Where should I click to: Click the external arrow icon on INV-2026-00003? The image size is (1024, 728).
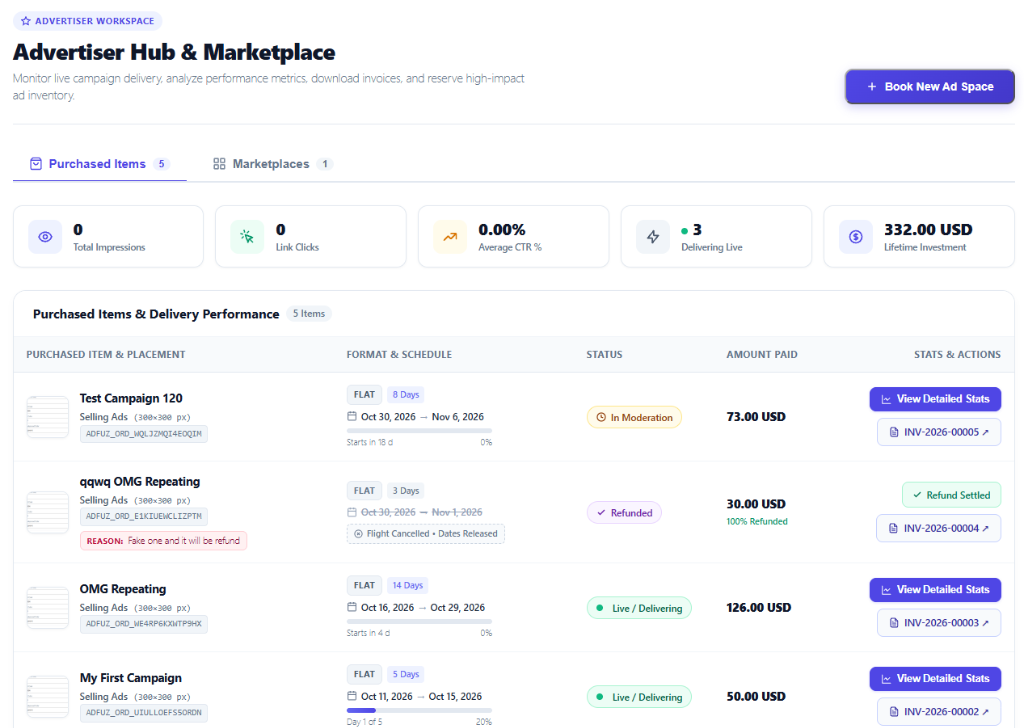985,623
